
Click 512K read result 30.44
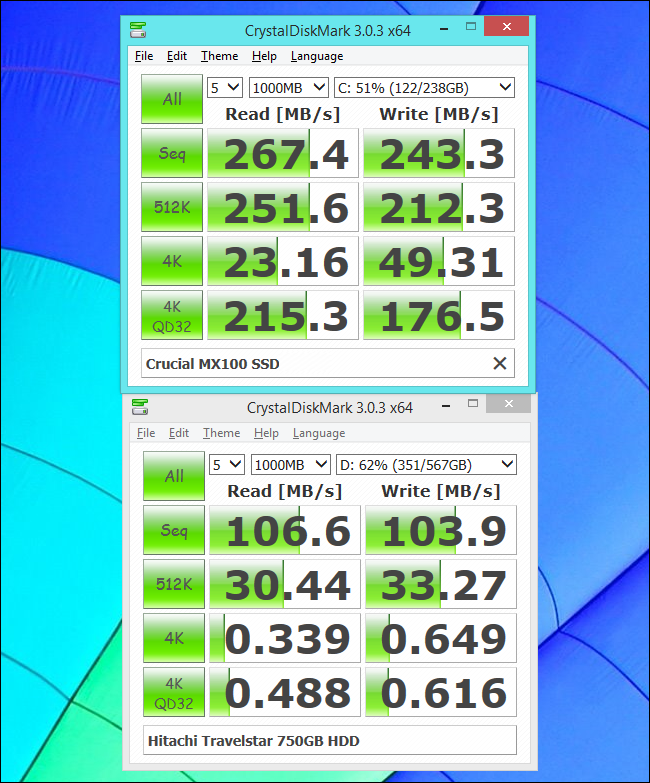click(x=285, y=584)
